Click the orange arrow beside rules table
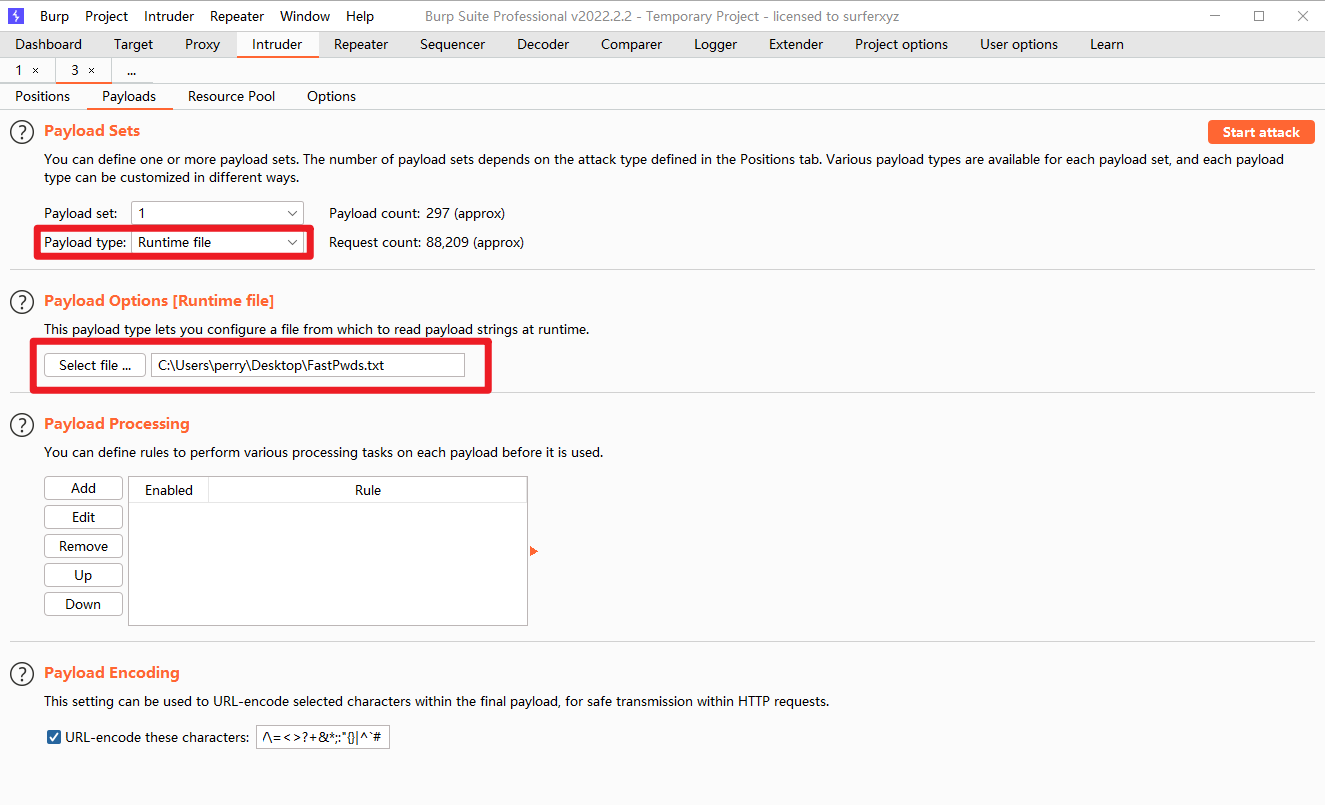 coord(534,551)
